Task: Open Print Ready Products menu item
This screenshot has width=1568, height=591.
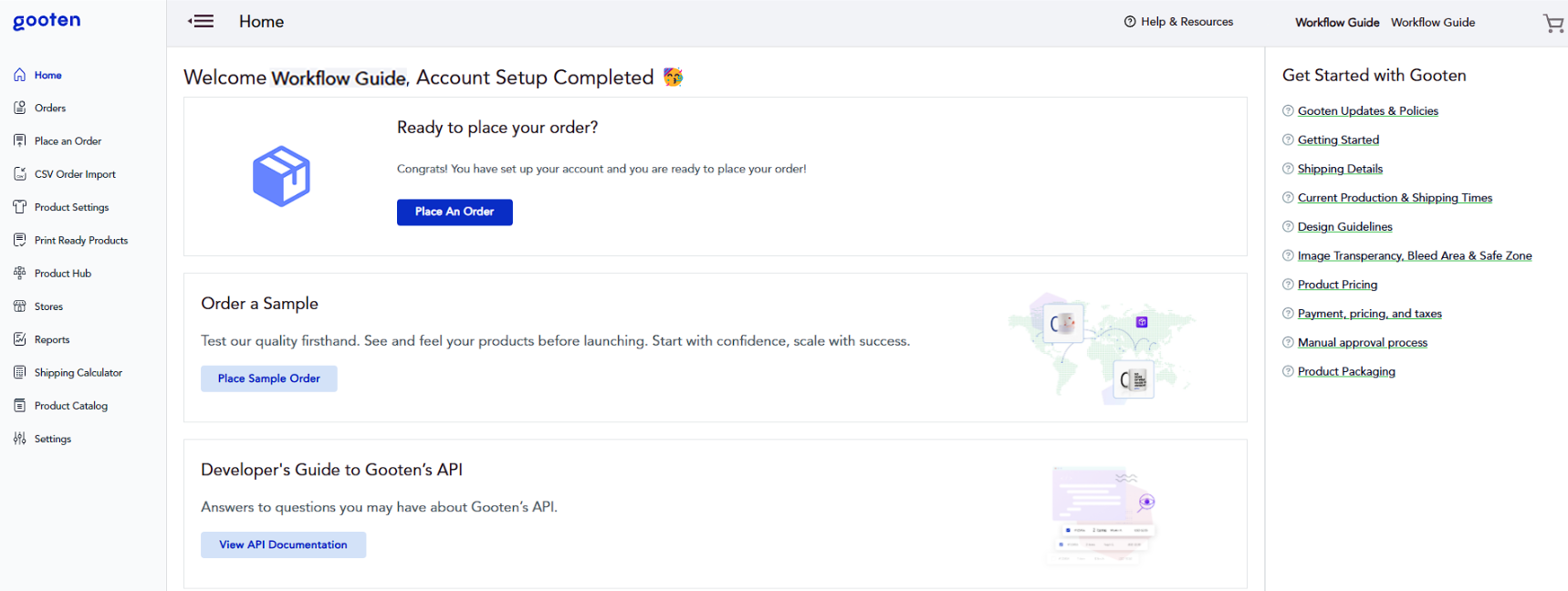Action: click(x=80, y=241)
